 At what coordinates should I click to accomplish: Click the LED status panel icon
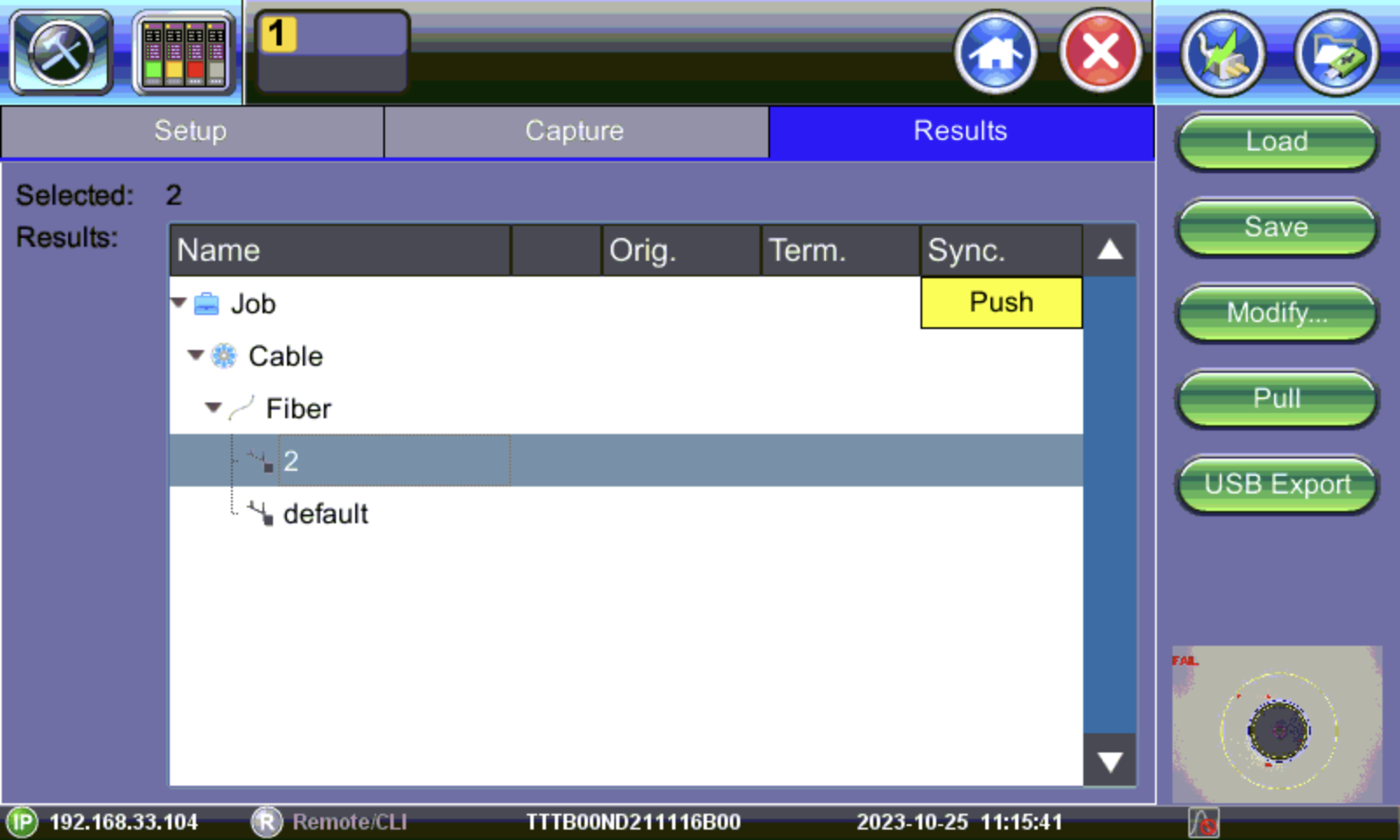point(184,52)
